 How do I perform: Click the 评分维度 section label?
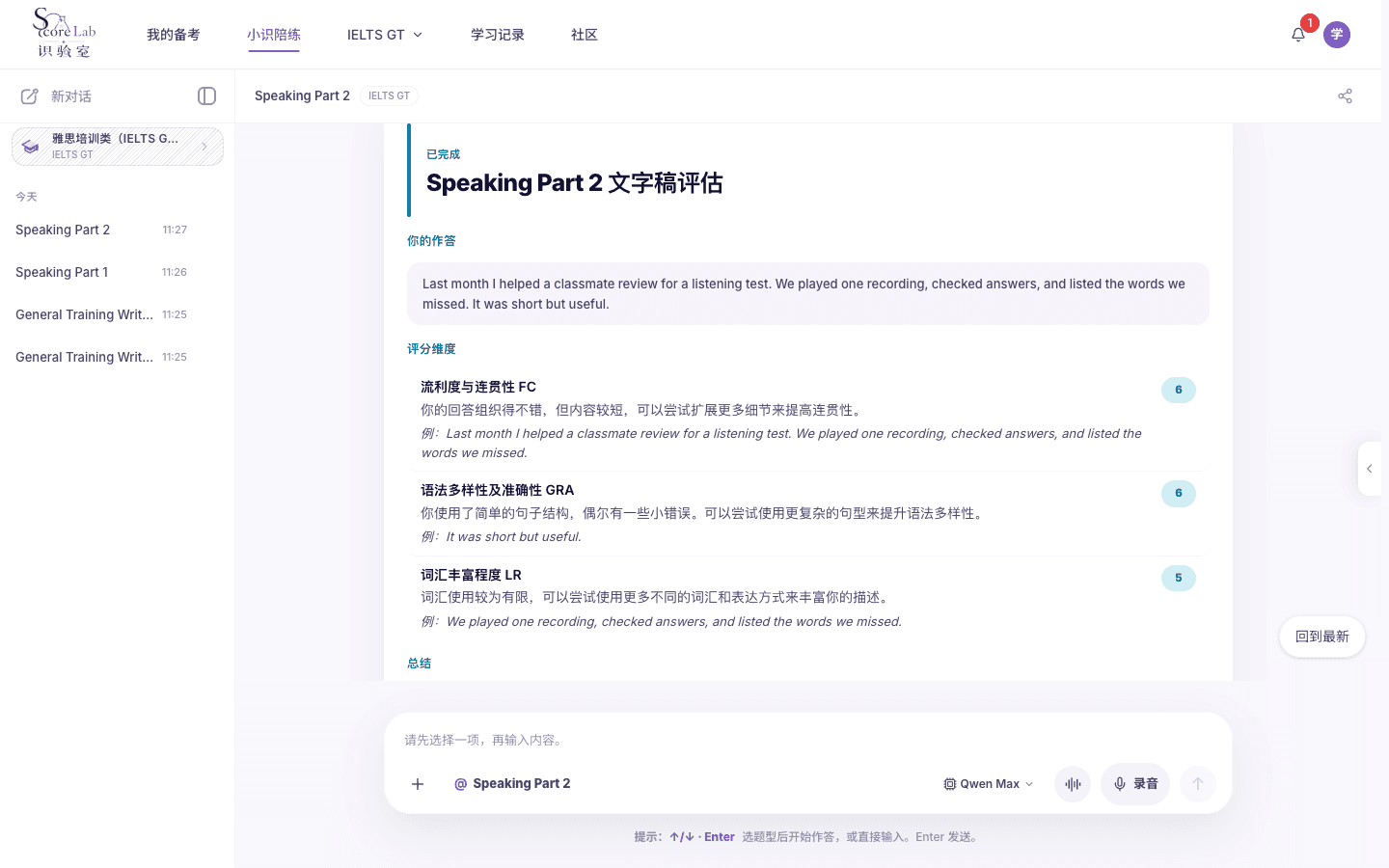431,349
